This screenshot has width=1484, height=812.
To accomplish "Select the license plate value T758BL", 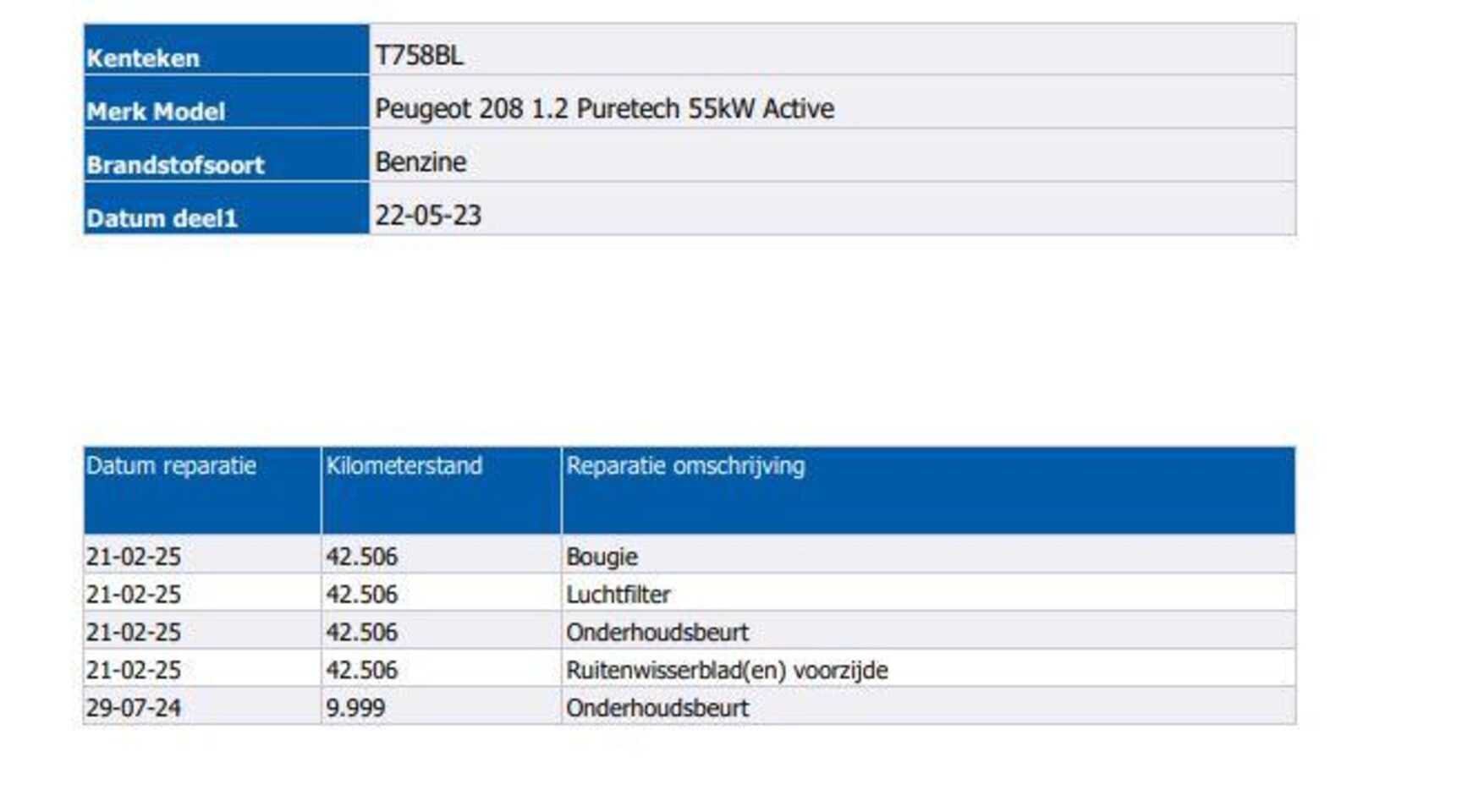I will [419, 56].
